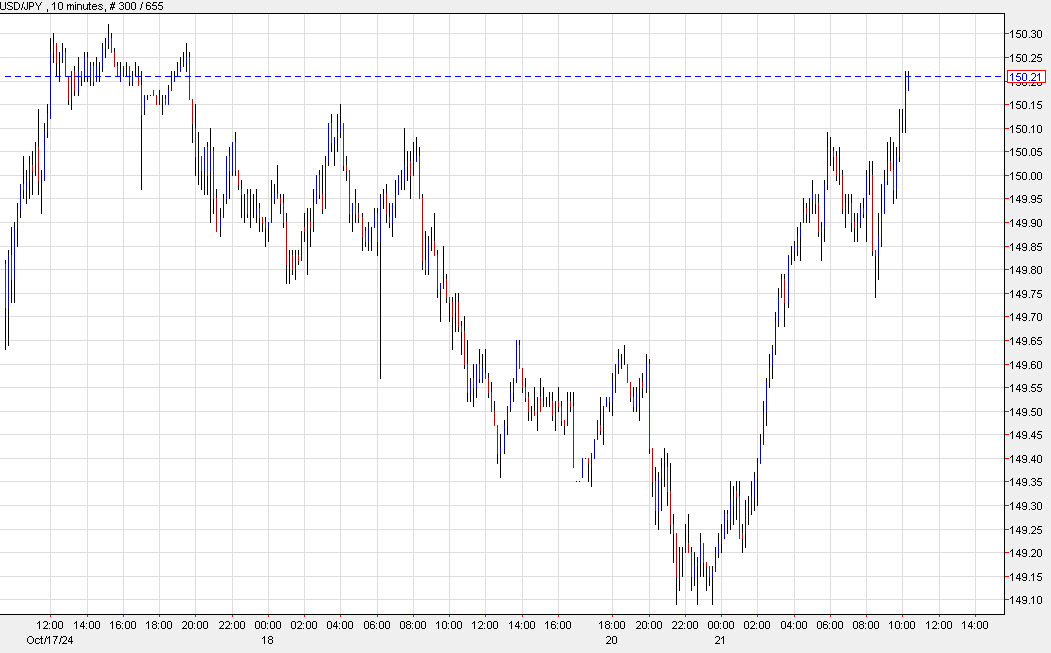Screen dimensions: 1051x653
Task: Click the 150.21 current price tag
Action: 1027,77
